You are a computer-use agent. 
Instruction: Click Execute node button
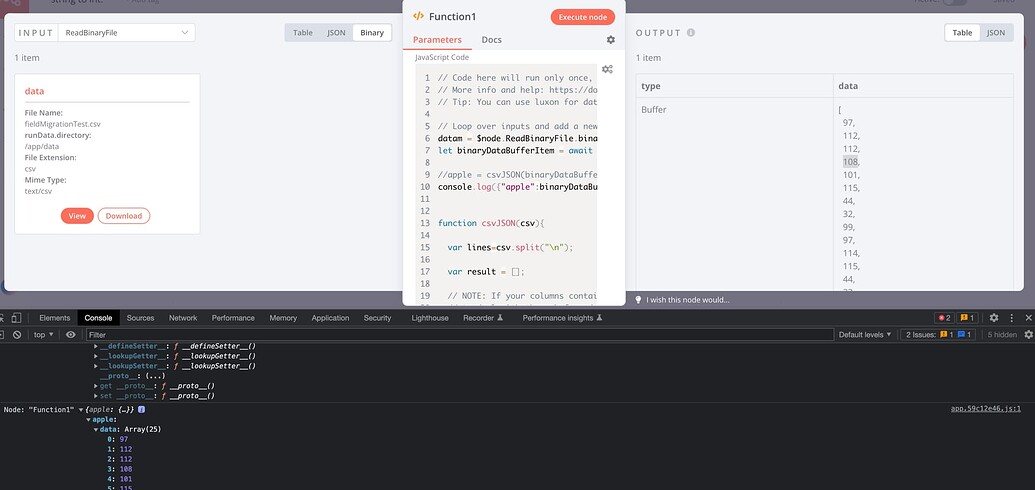click(x=583, y=17)
